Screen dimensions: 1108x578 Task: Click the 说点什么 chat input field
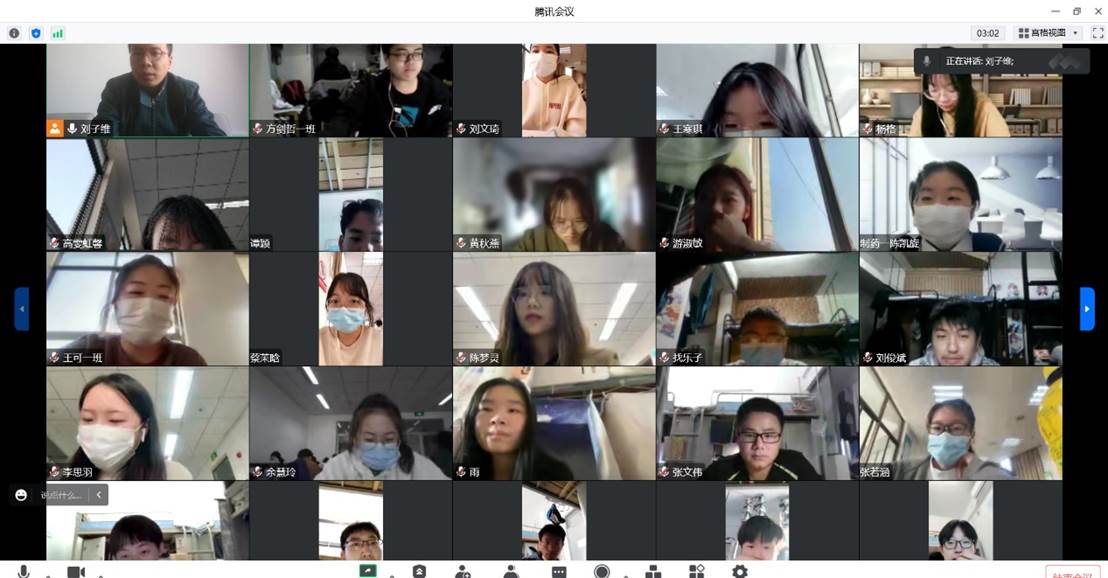(62, 495)
